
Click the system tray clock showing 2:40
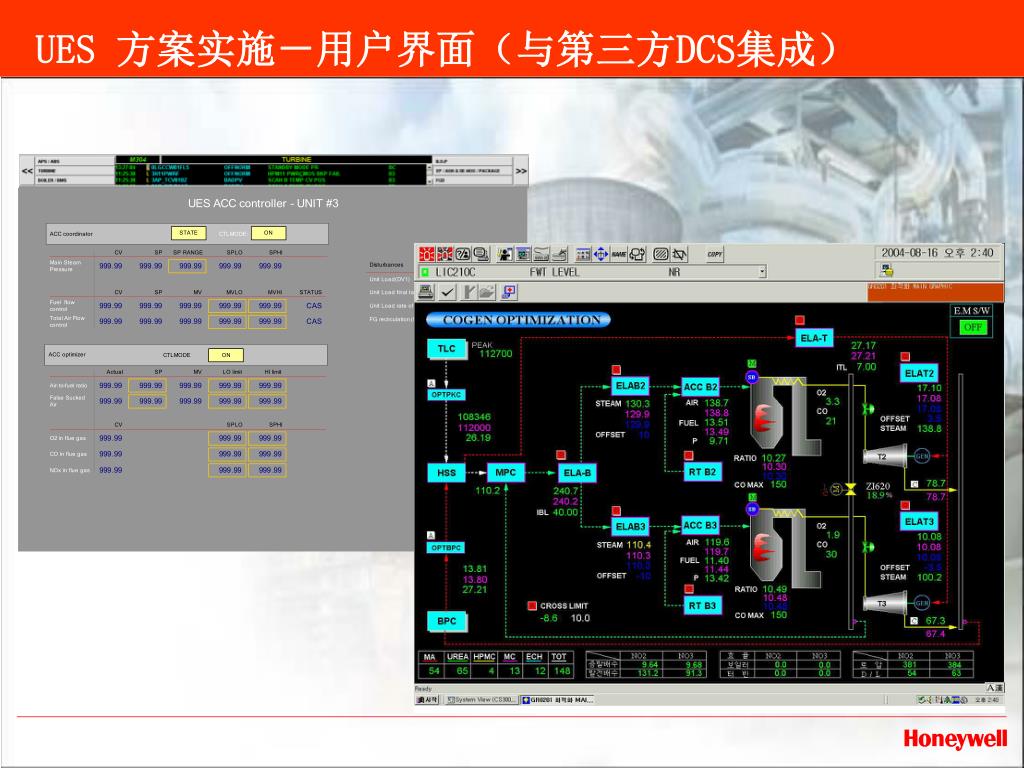(x=987, y=700)
